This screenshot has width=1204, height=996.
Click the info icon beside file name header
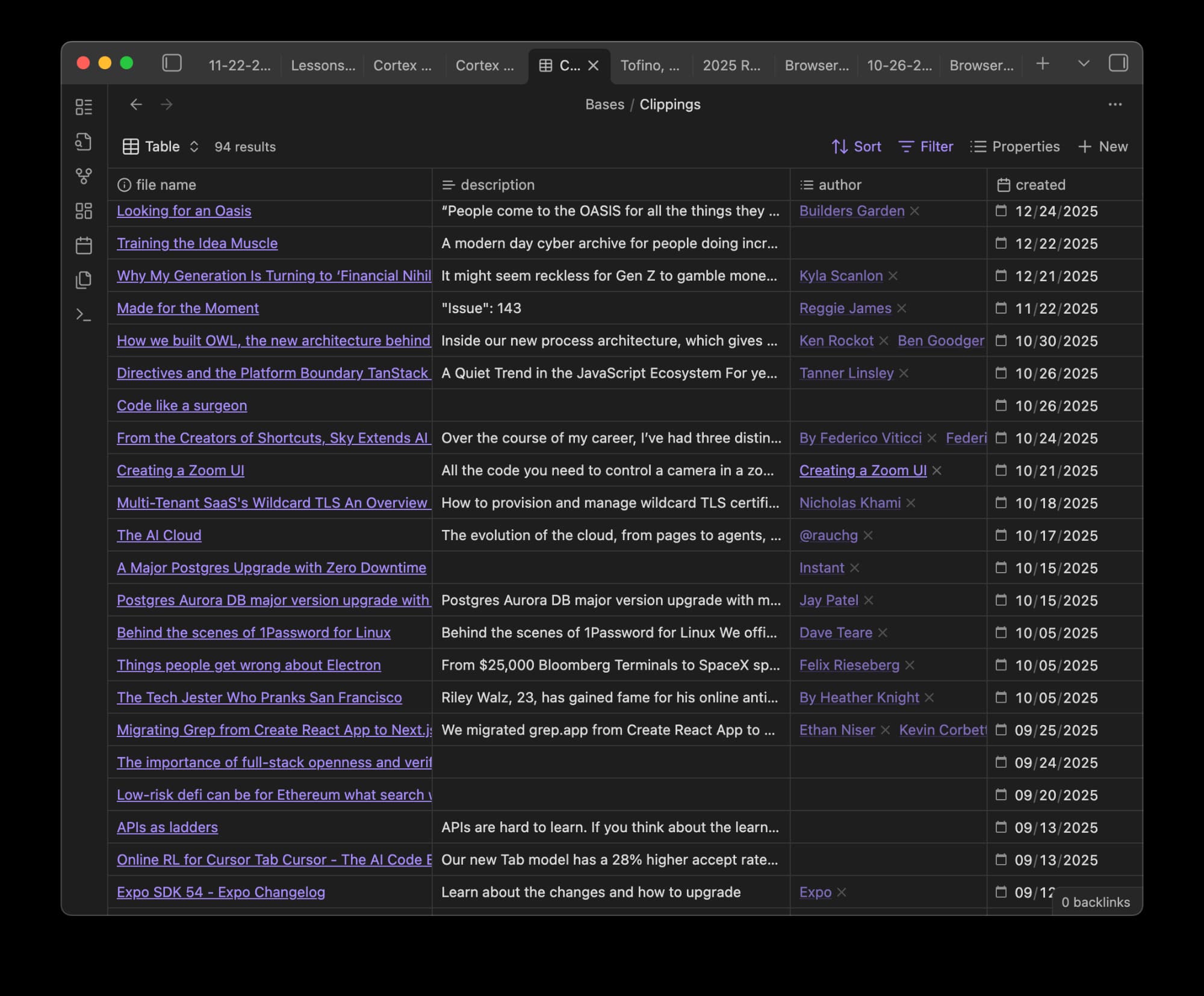(x=125, y=185)
